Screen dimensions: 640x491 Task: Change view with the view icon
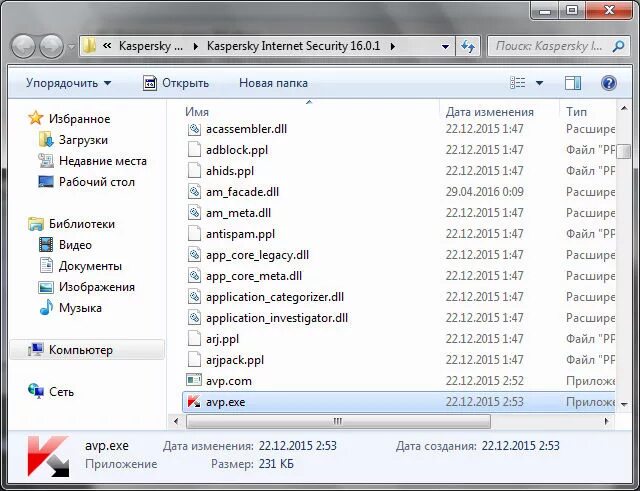(x=518, y=83)
